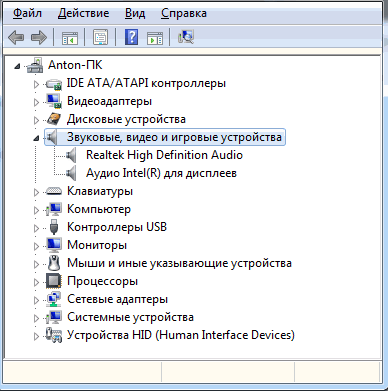
Task: Select the Компьютер label
Action: (99, 209)
